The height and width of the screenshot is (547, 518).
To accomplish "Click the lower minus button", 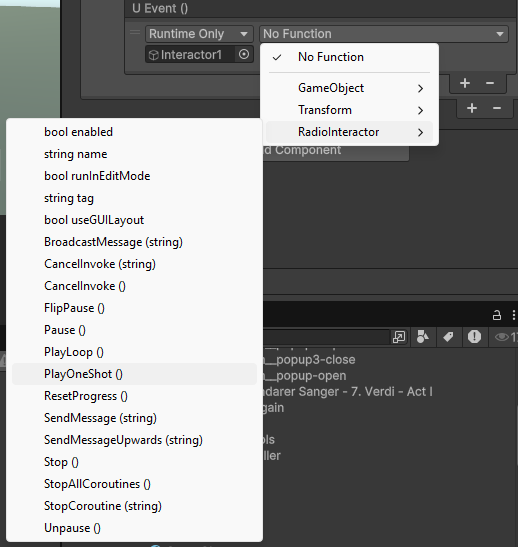I will [x=497, y=108].
